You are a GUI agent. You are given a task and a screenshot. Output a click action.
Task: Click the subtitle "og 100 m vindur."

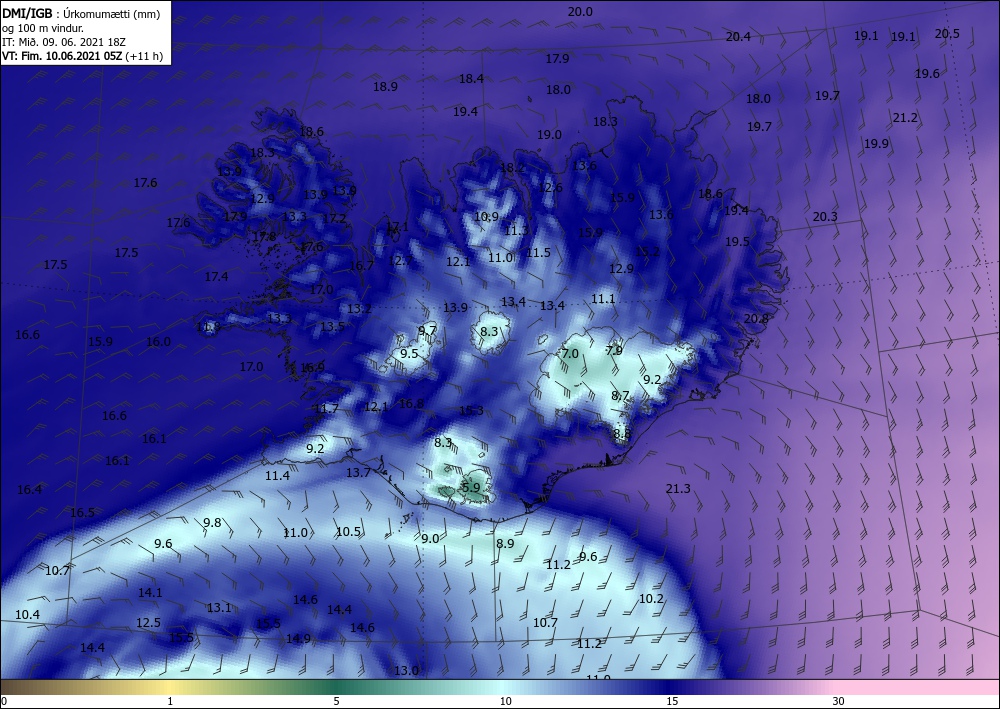click(x=43, y=28)
